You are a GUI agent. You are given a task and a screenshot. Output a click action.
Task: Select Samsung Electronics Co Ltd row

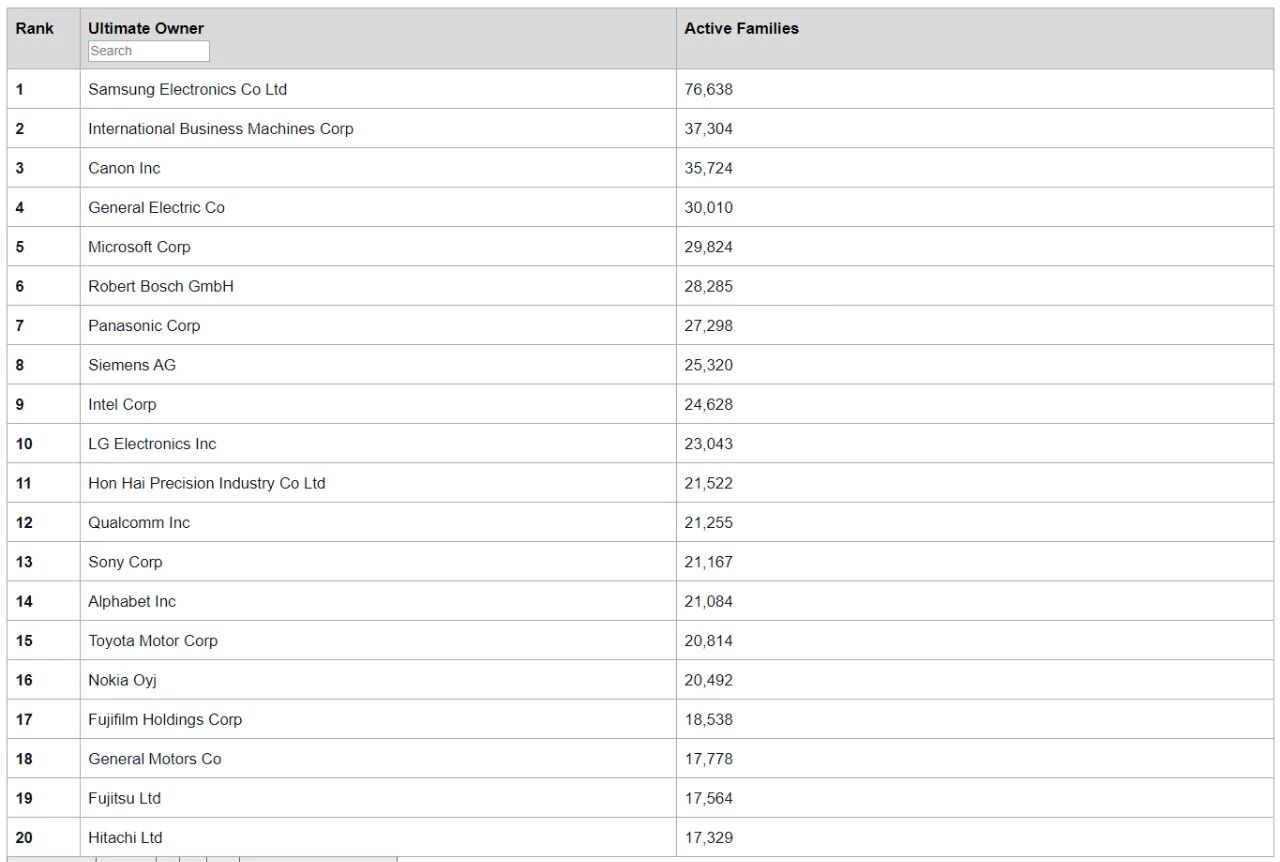point(187,90)
